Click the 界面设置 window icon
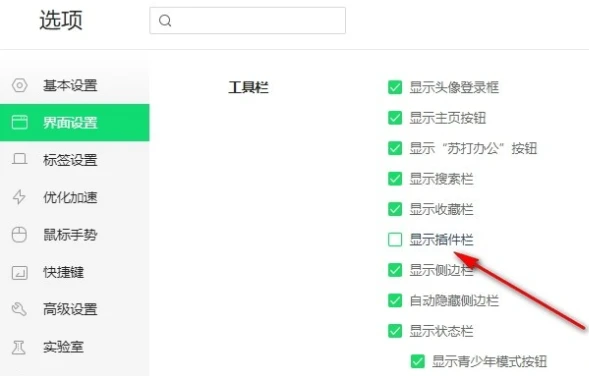This screenshot has height=376, width=589. [20, 122]
